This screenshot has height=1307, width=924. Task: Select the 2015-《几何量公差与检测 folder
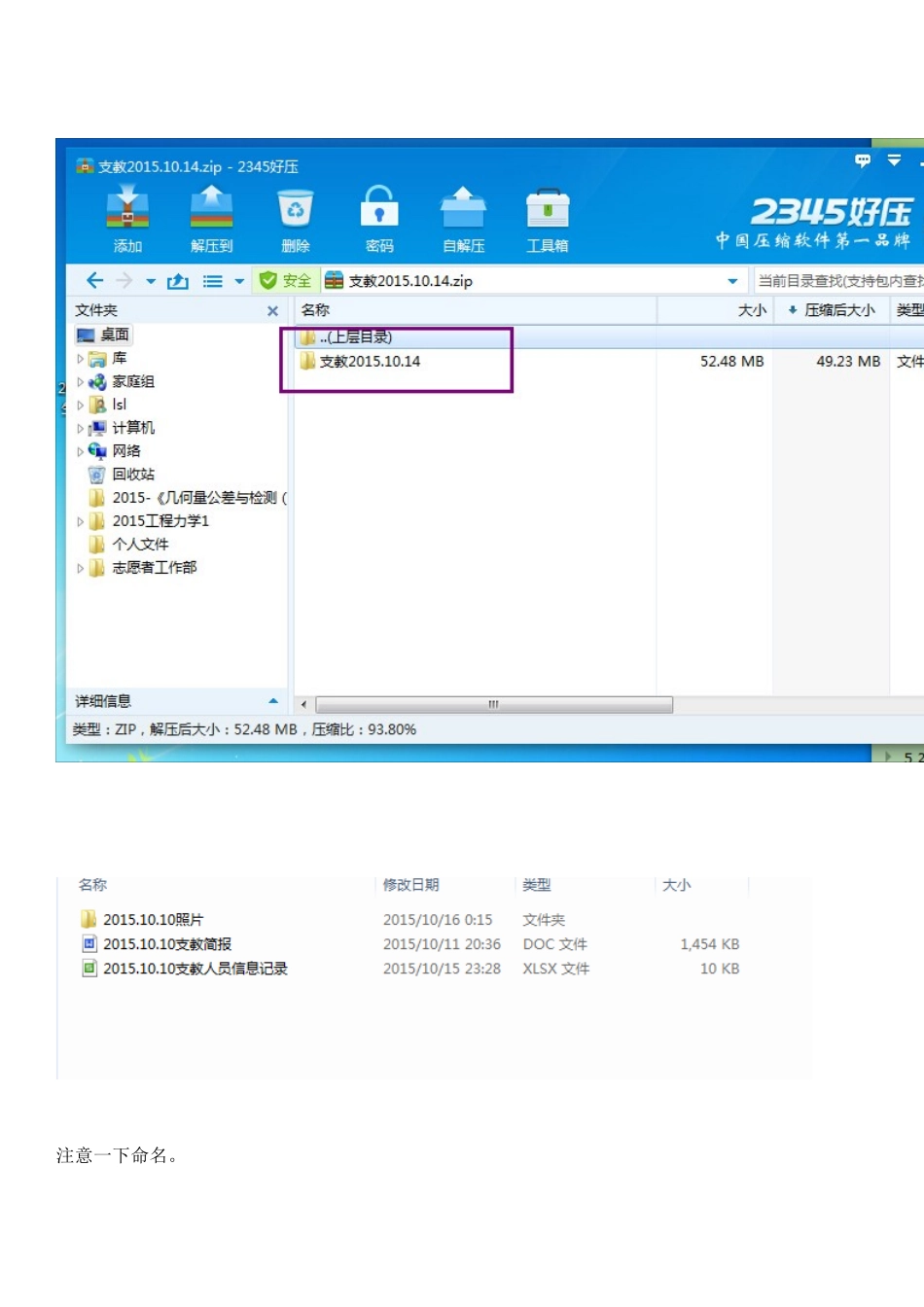(x=188, y=498)
